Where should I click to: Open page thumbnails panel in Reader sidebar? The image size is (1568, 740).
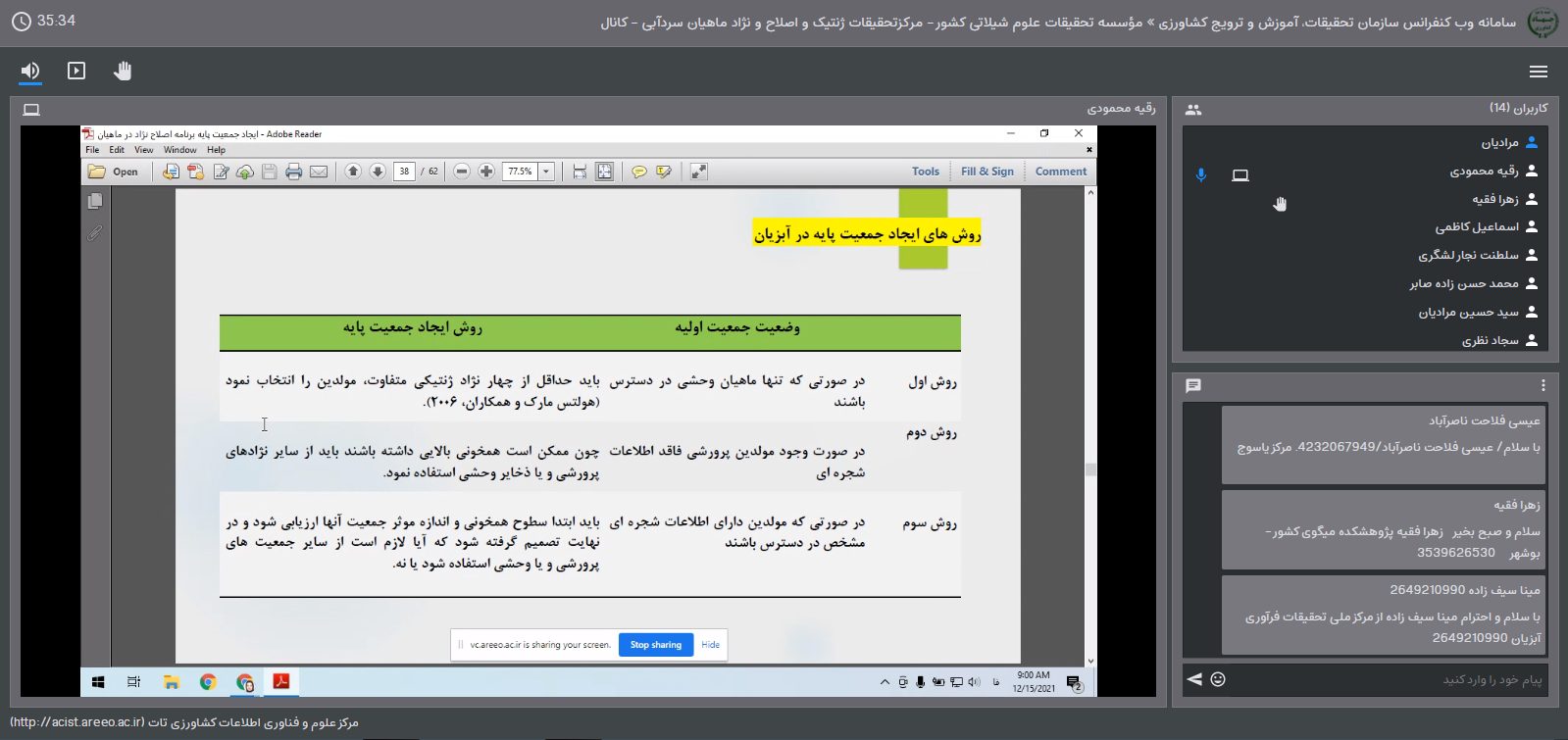(x=95, y=201)
